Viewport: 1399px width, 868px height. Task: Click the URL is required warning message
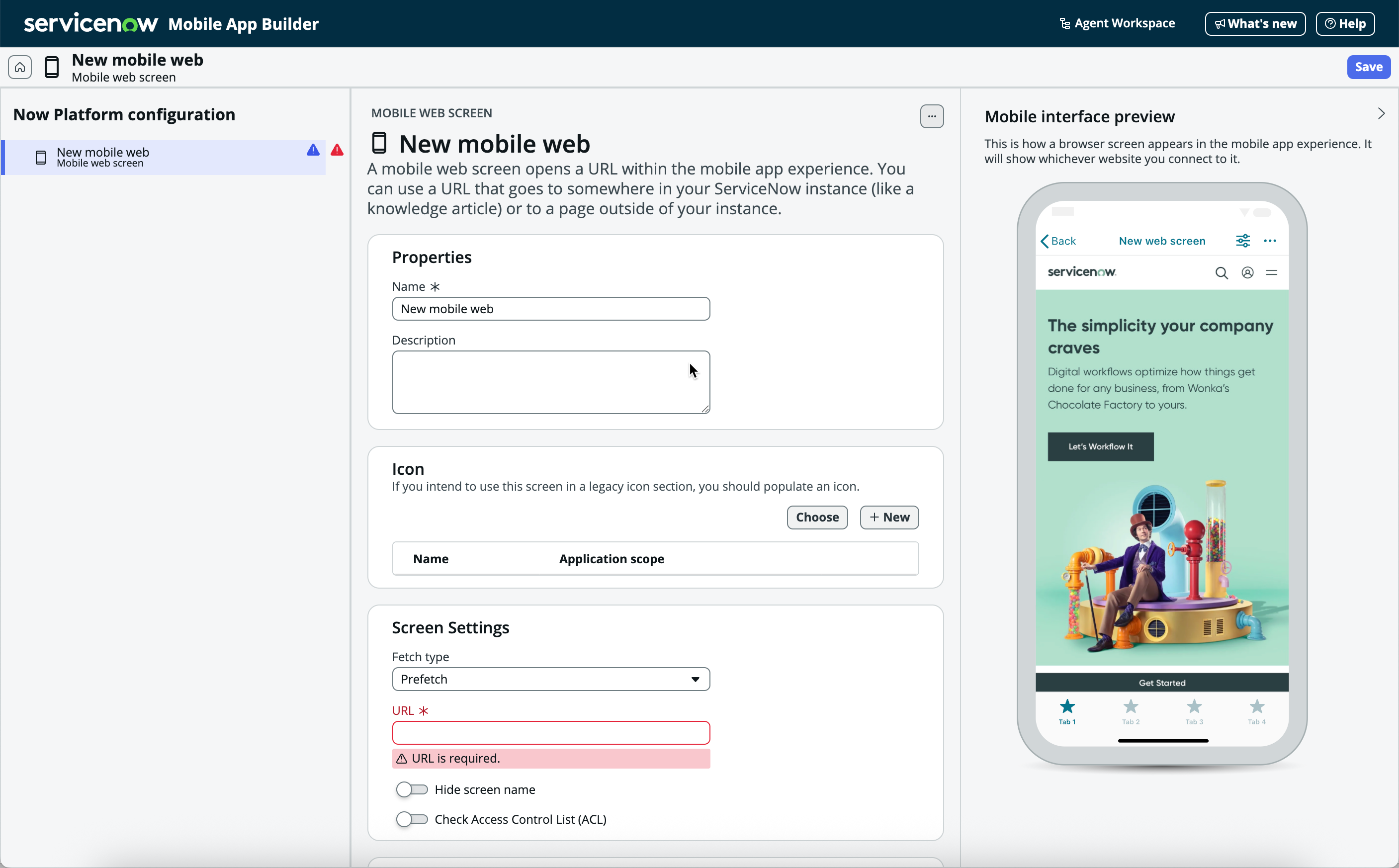tap(551, 758)
